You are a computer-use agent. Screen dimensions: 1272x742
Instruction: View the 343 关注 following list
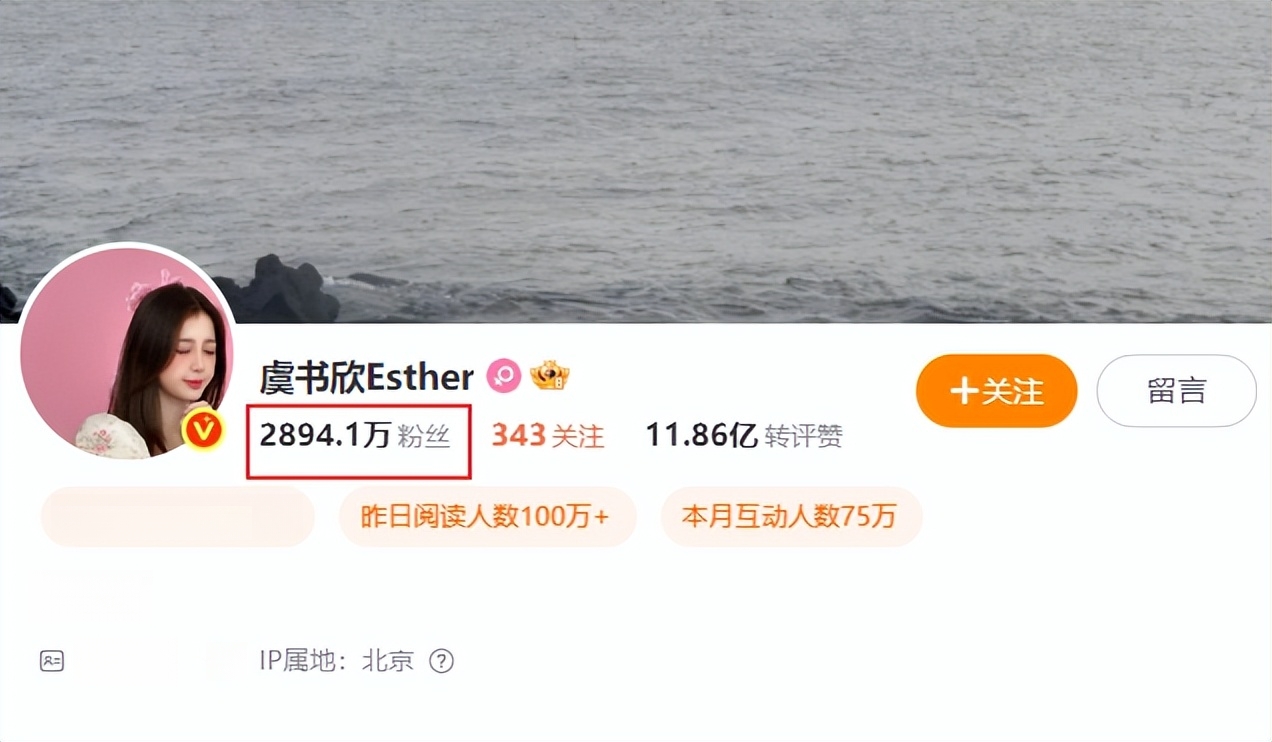point(548,436)
